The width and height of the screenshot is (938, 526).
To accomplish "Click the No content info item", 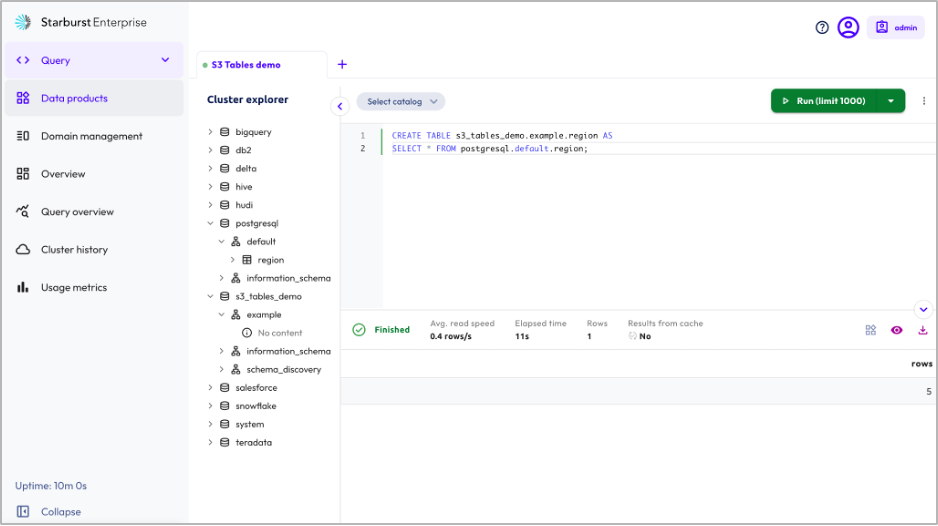I will pos(273,333).
